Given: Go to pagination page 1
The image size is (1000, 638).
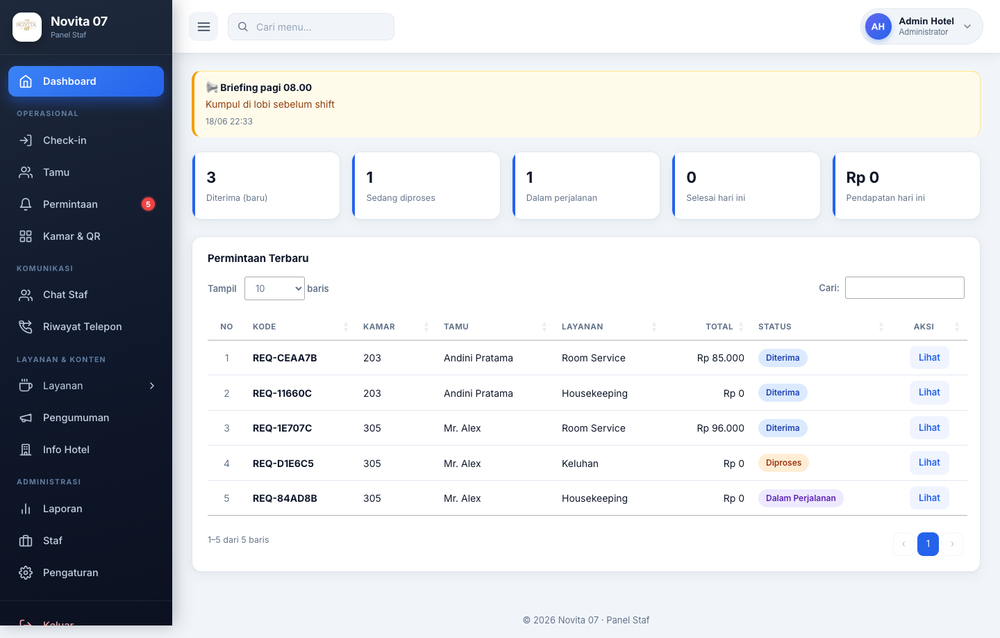Looking at the screenshot, I should [x=928, y=544].
